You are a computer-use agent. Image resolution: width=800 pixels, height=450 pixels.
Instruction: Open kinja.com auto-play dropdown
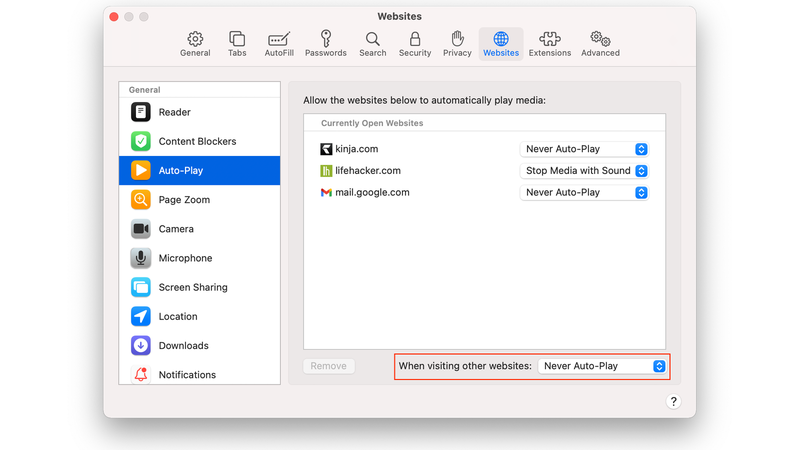pyautogui.click(x=584, y=149)
